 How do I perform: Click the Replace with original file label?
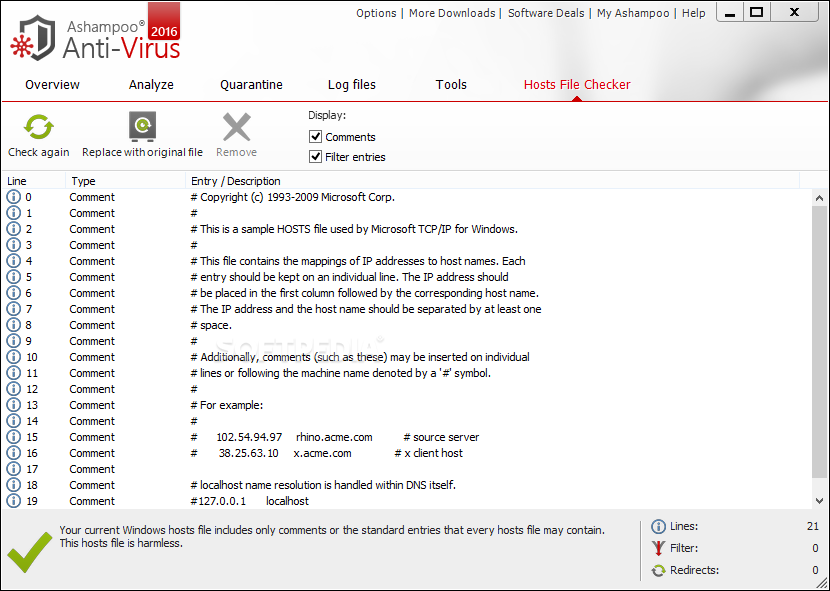tap(142, 153)
